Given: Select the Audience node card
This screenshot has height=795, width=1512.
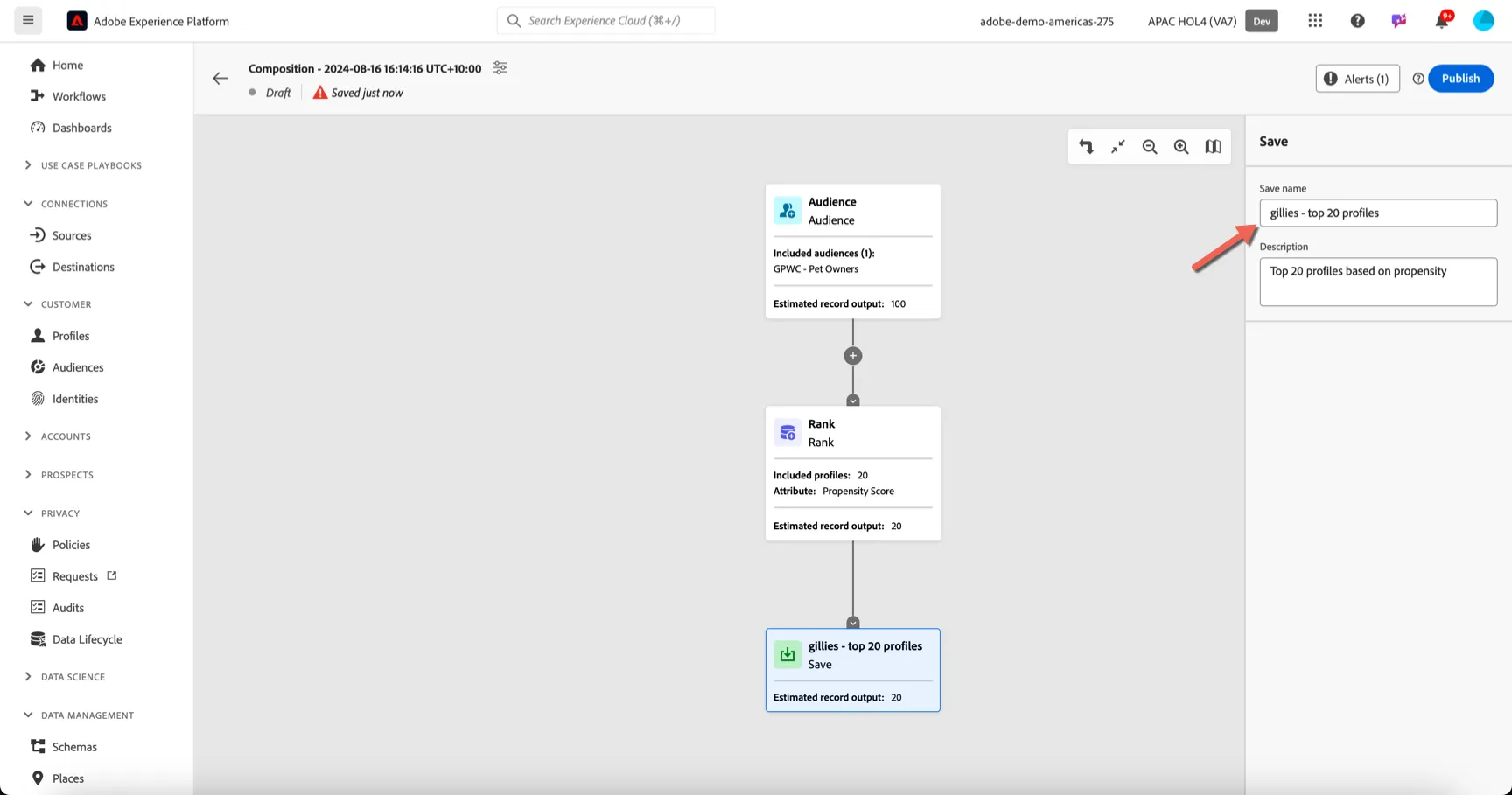Looking at the screenshot, I should point(853,251).
